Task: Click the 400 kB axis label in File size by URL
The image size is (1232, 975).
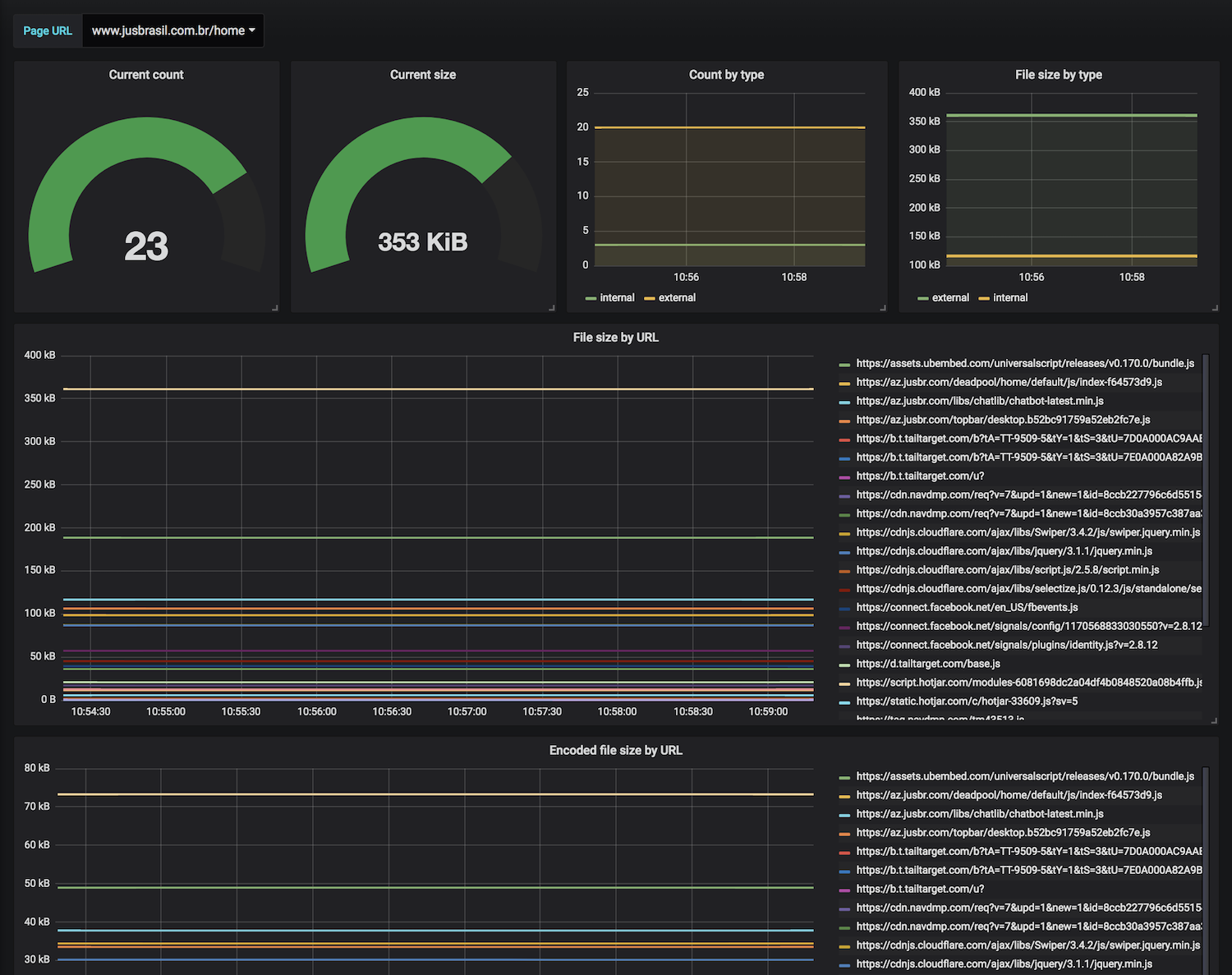Action: coord(39,356)
